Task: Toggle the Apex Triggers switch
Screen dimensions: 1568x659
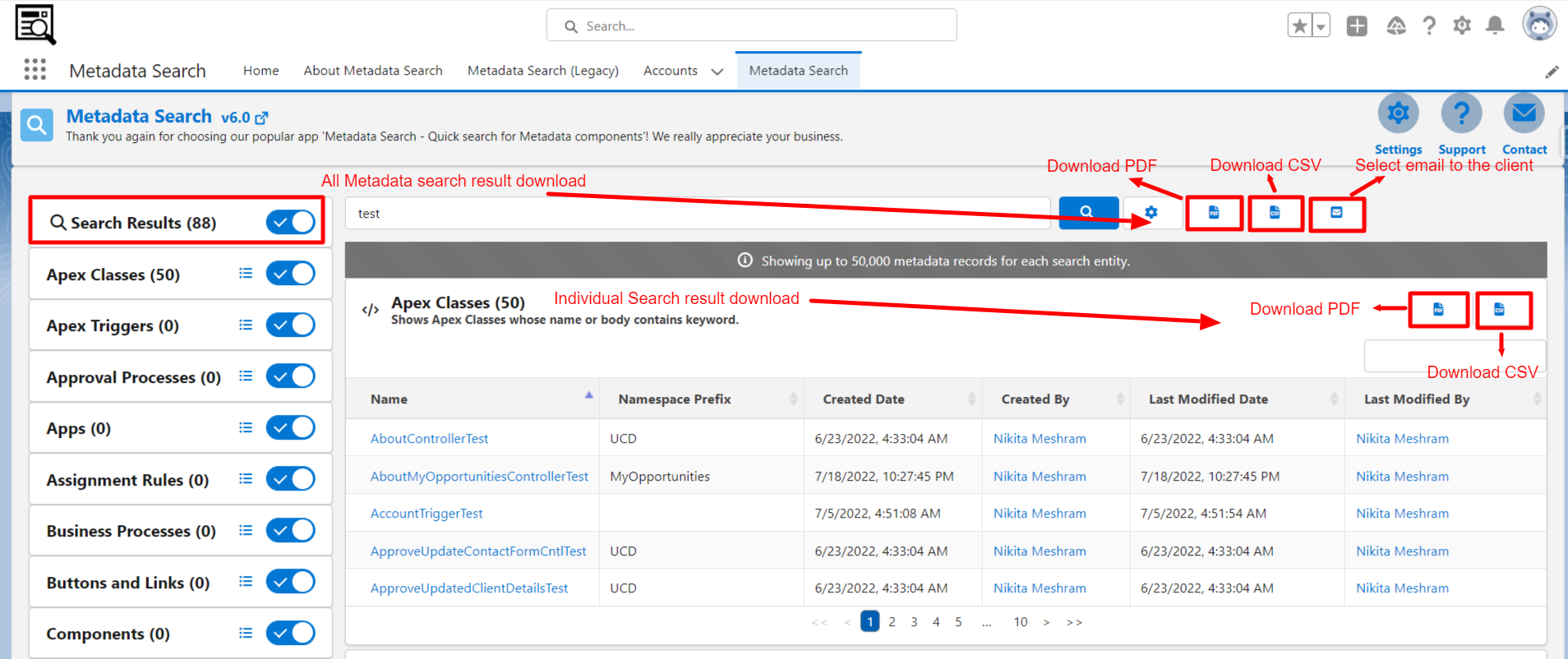Action: (291, 325)
